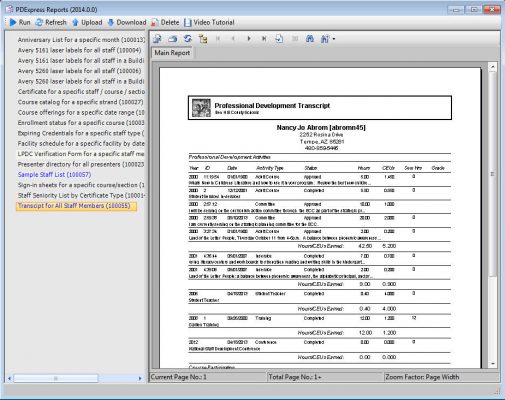Click the Download toolbar button
The height and width of the screenshot is (400, 505).
(126, 22)
